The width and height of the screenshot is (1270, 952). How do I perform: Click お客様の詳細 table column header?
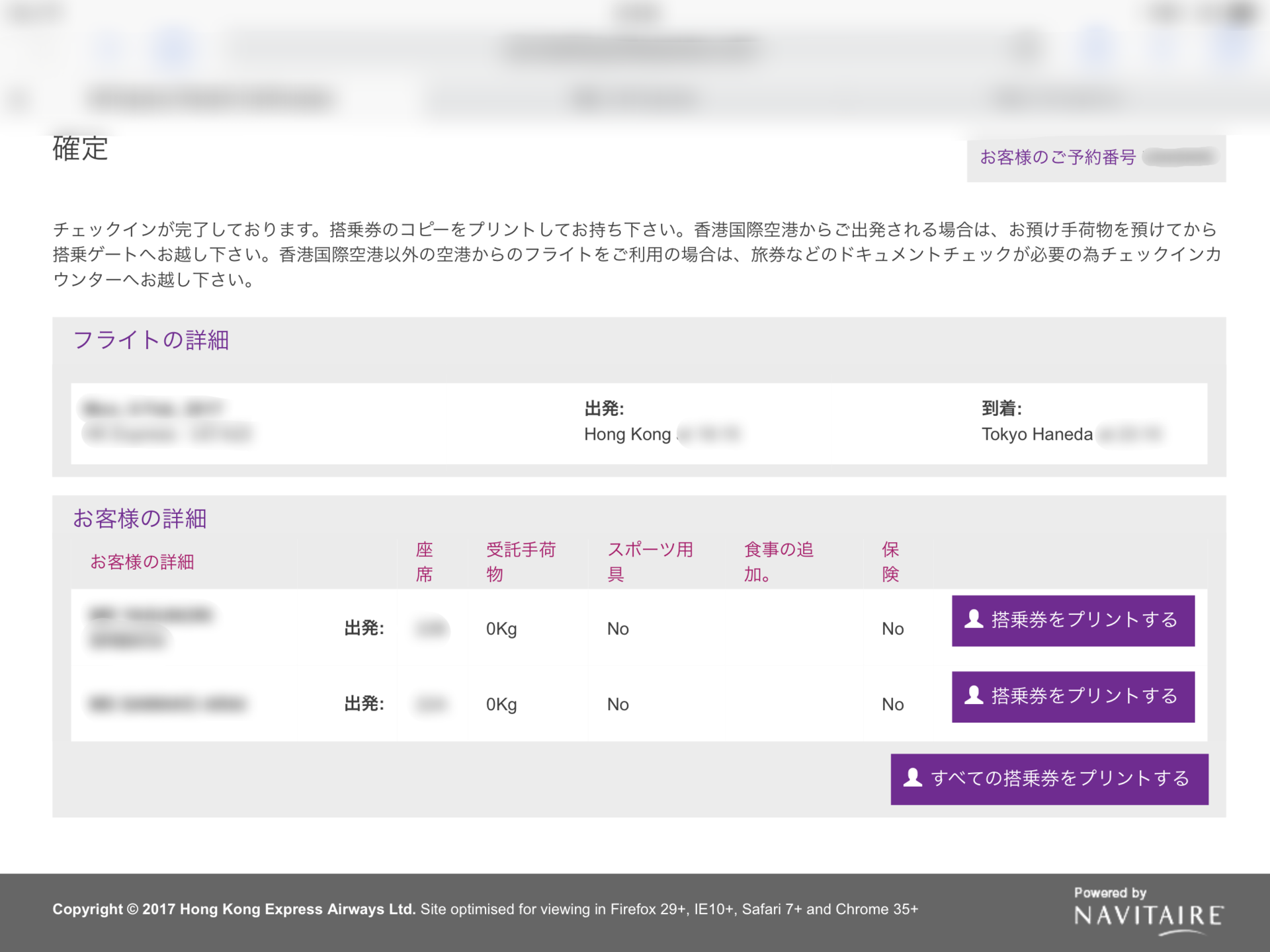tap(142, 562)
